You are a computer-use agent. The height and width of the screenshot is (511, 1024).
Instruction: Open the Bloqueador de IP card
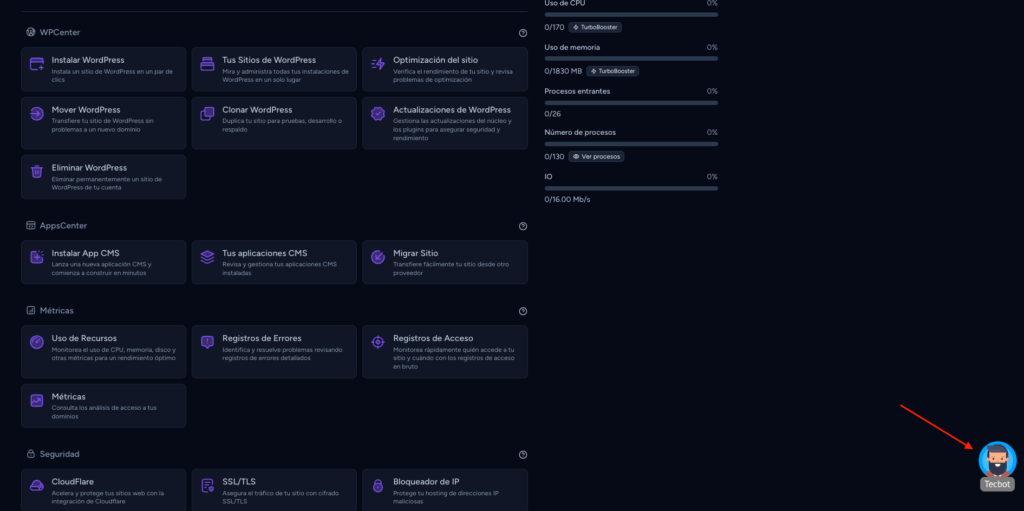point(445,491)
